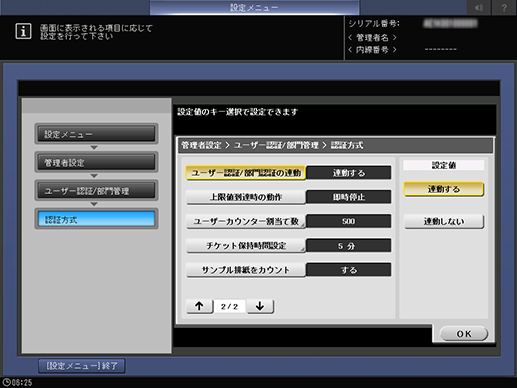Click the 設定メニュー tab at top

[254, 7]
